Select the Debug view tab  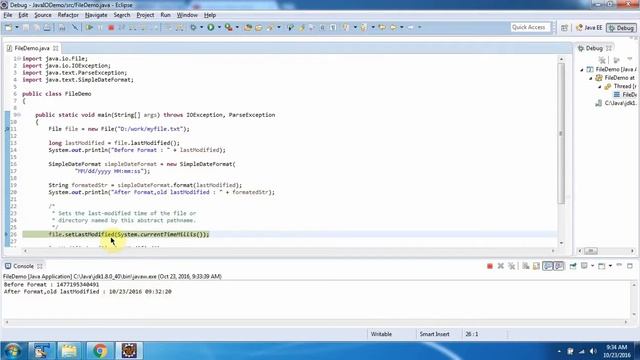(x=594, y=48)
